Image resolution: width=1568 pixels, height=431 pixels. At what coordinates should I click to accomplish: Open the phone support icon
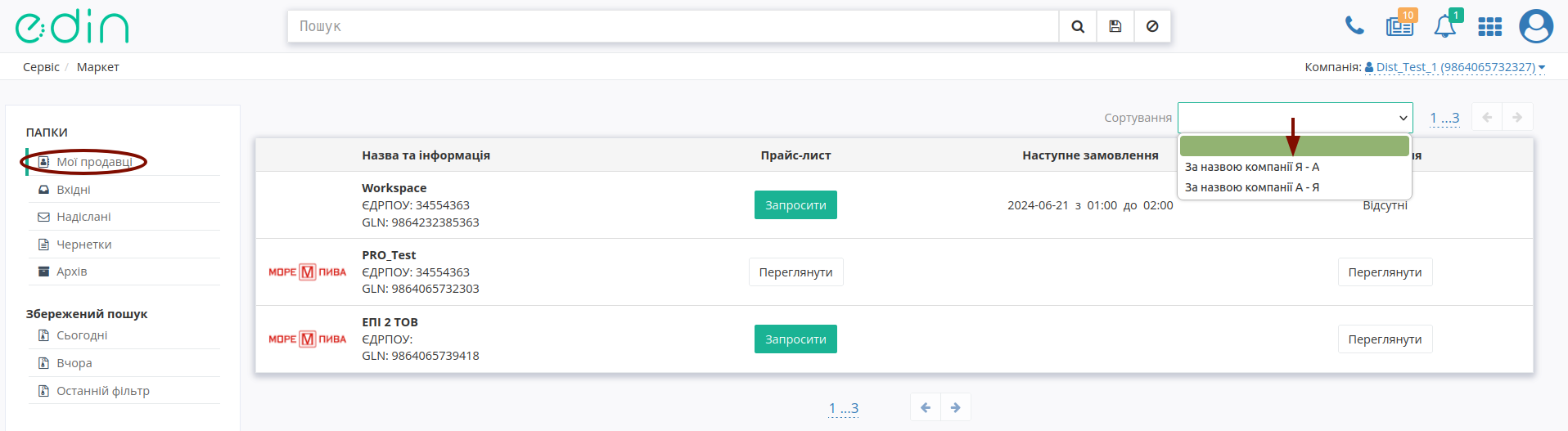tap(1354, 26)
